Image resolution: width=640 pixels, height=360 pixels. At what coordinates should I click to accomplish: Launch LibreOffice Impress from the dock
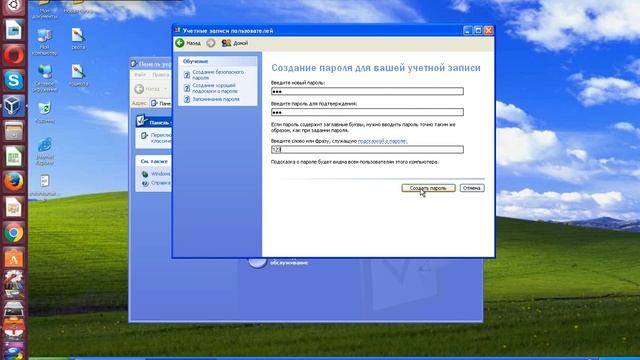[13, 207]
